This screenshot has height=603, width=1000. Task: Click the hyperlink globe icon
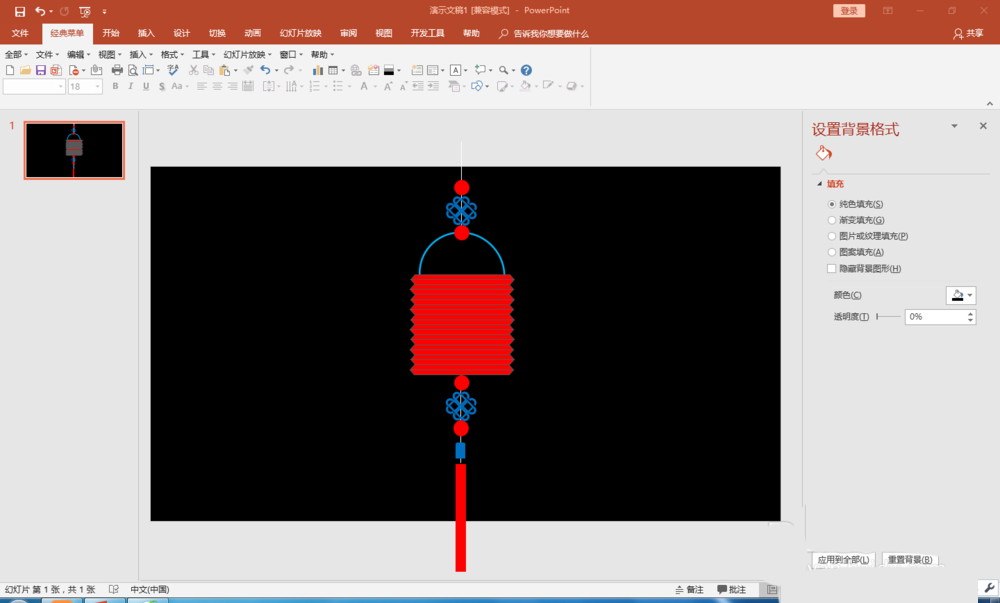pos(356,70)
